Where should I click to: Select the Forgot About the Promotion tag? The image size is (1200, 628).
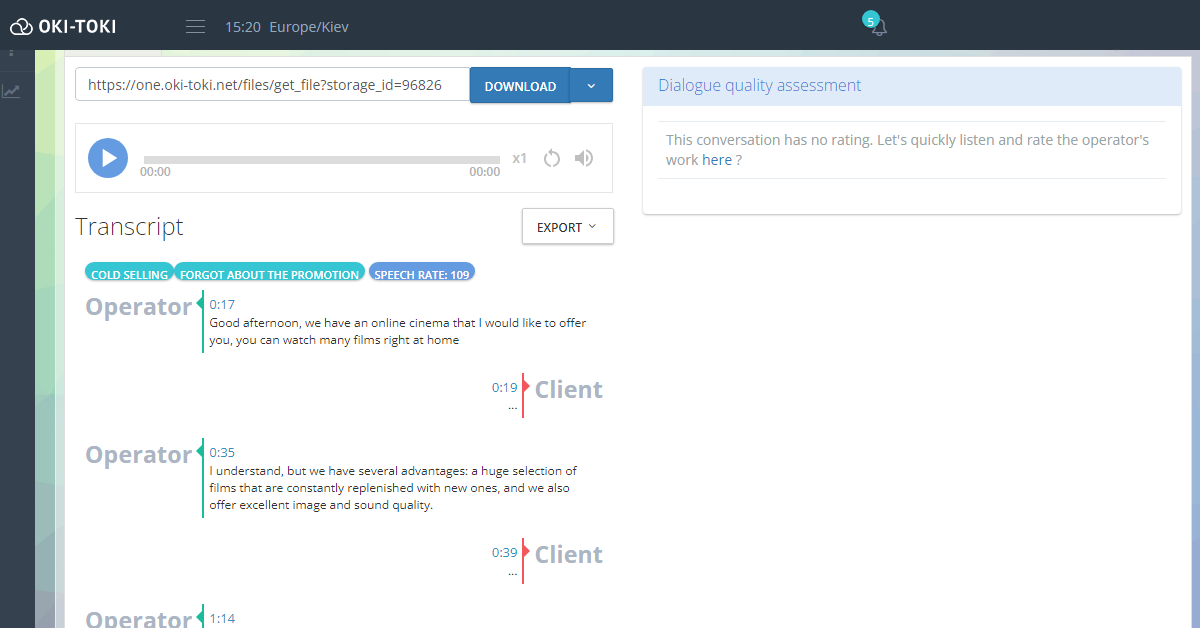click(269, 274)
